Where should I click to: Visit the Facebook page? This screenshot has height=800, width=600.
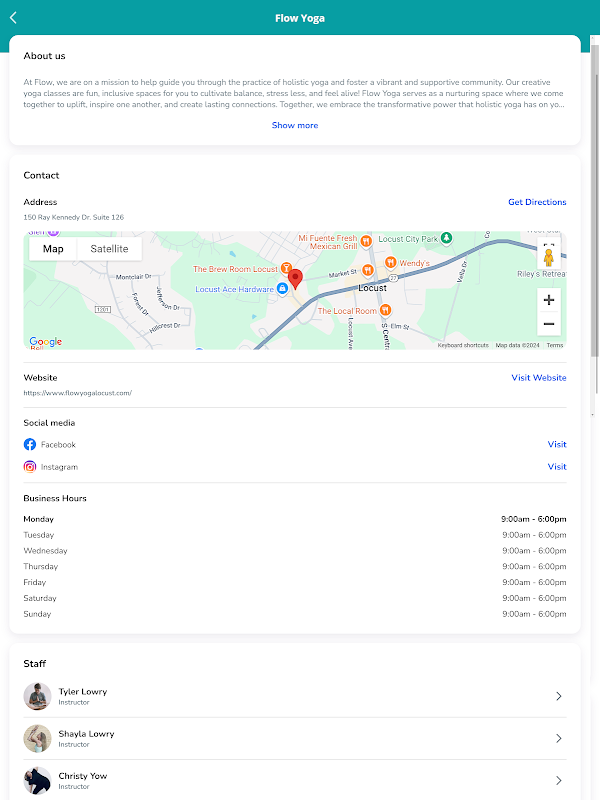(557, 444)
